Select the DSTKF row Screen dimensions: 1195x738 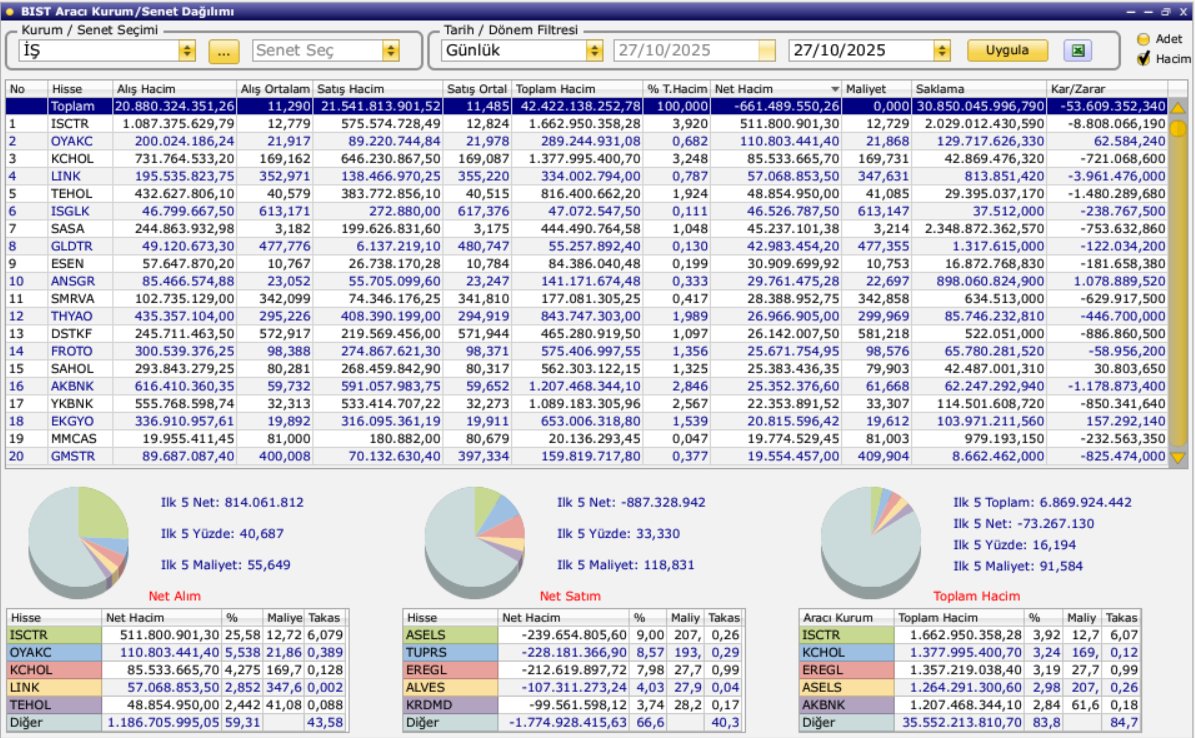coord(587,334)
